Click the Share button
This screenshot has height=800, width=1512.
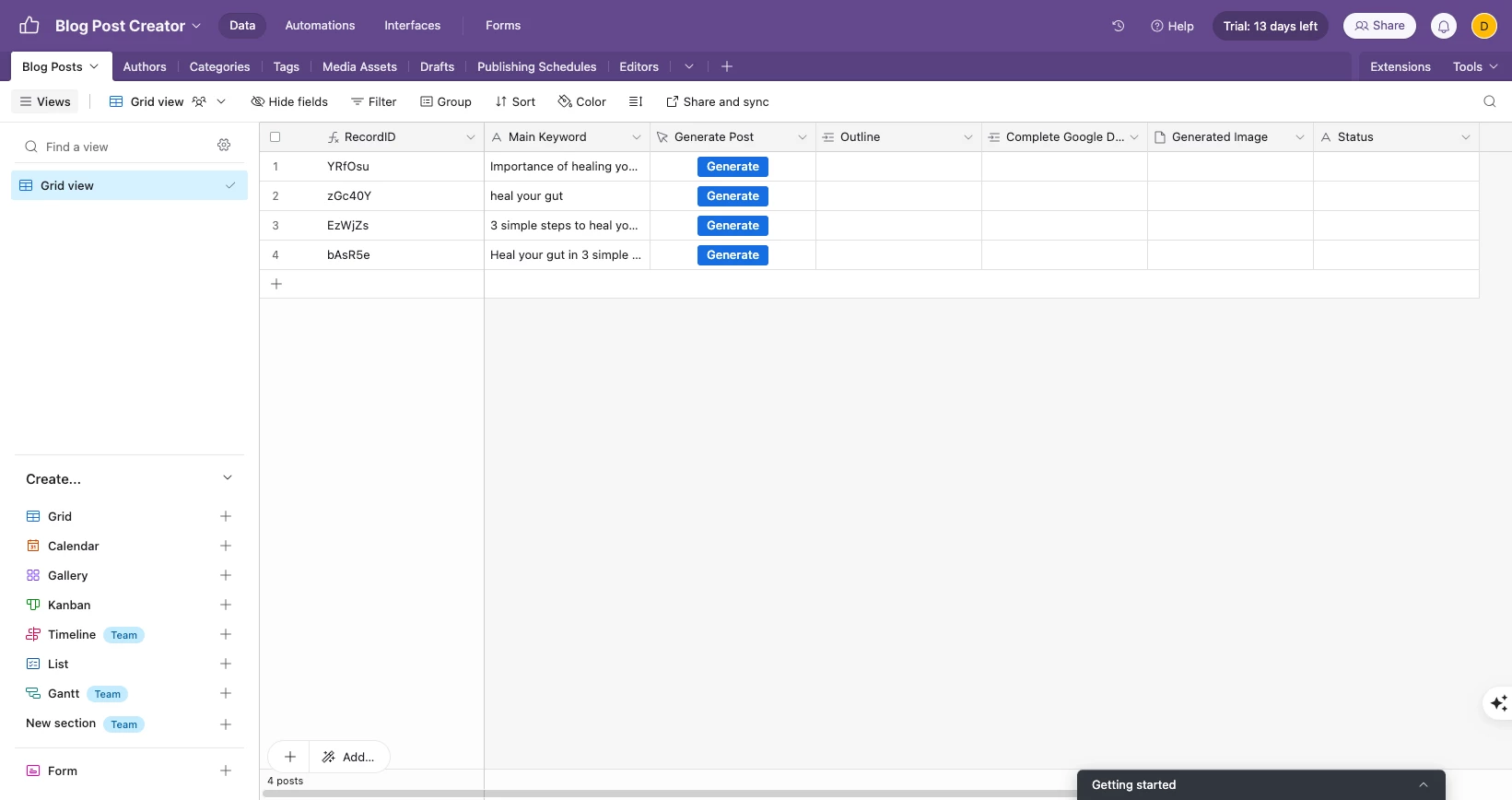pyautogui.click(x=1379, y=26)
